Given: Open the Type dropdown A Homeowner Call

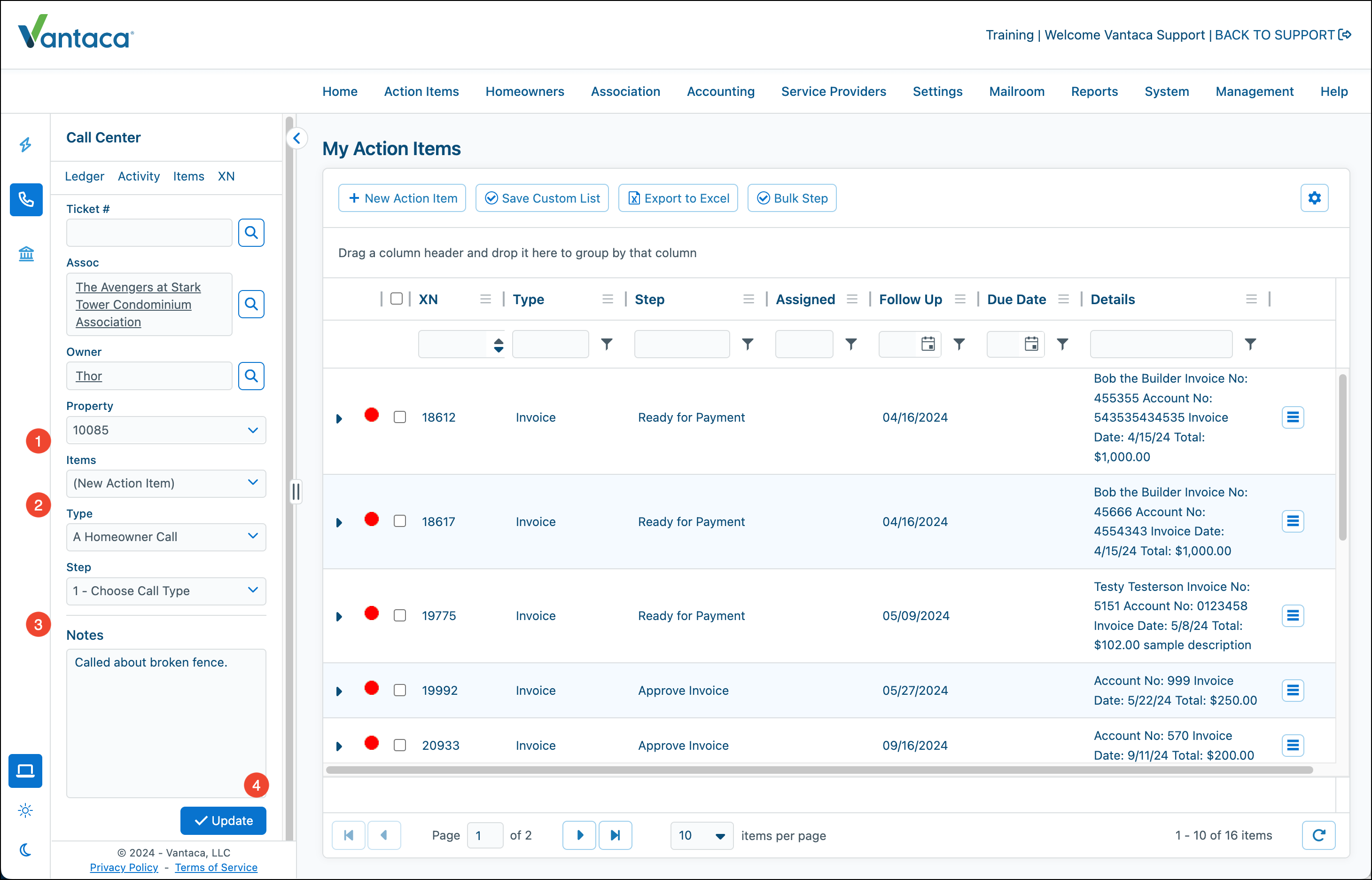Looking at the screenshot, I should pyautogui.click(x=166, y=537).
